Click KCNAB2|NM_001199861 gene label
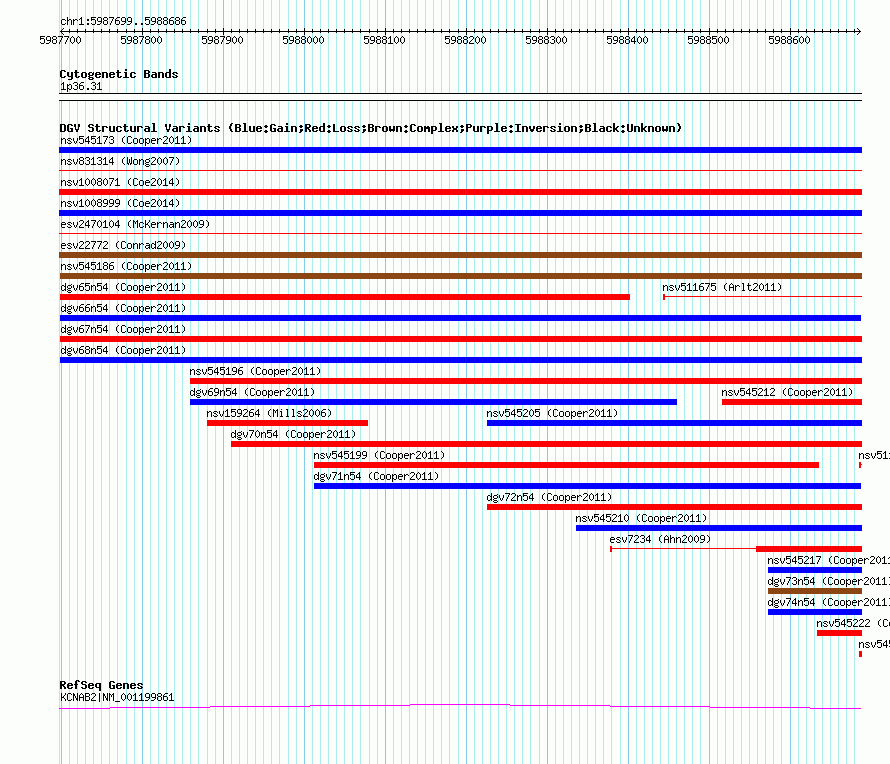Viewport: 890px width, 764px height. tap(117, 697)
